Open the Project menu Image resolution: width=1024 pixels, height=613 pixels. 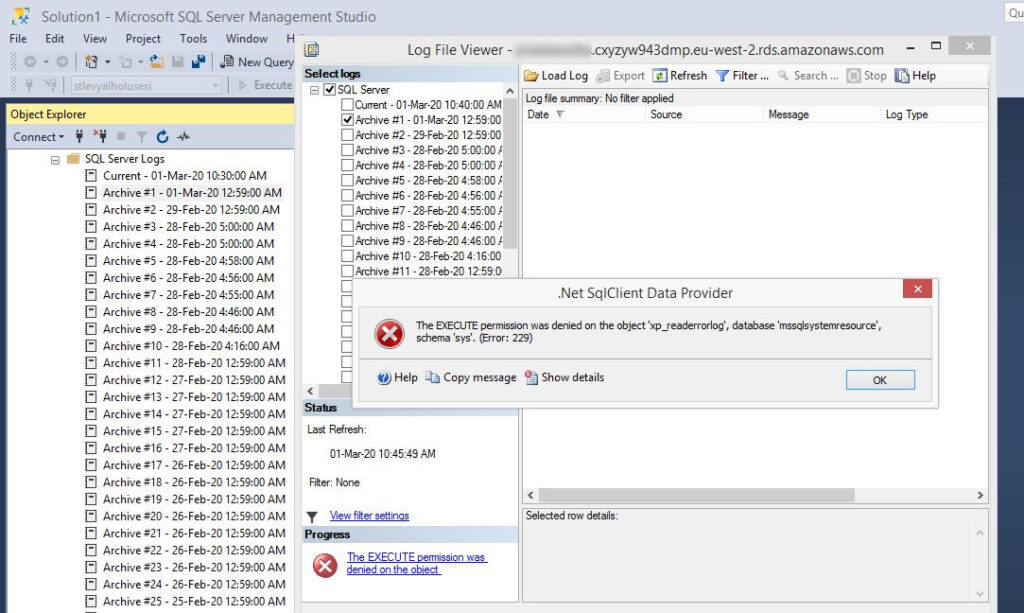coord(143,39)
